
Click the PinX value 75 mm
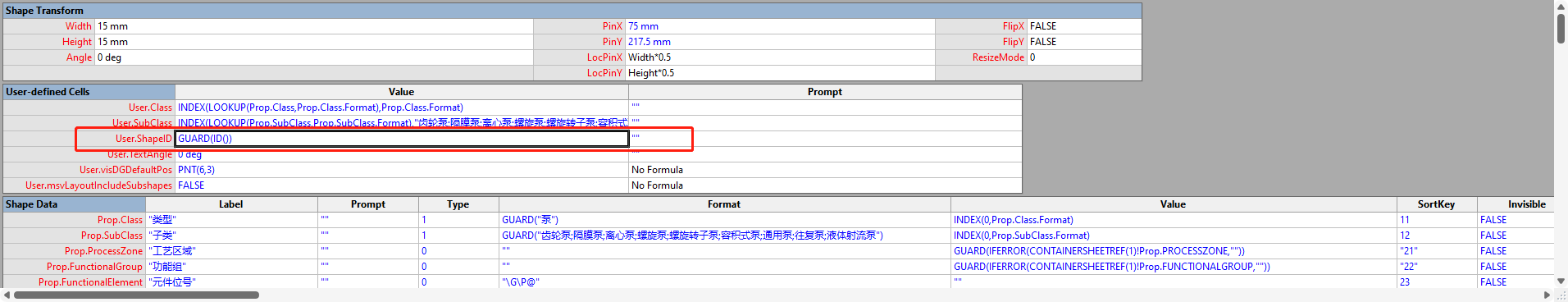(x=780, y=26)
